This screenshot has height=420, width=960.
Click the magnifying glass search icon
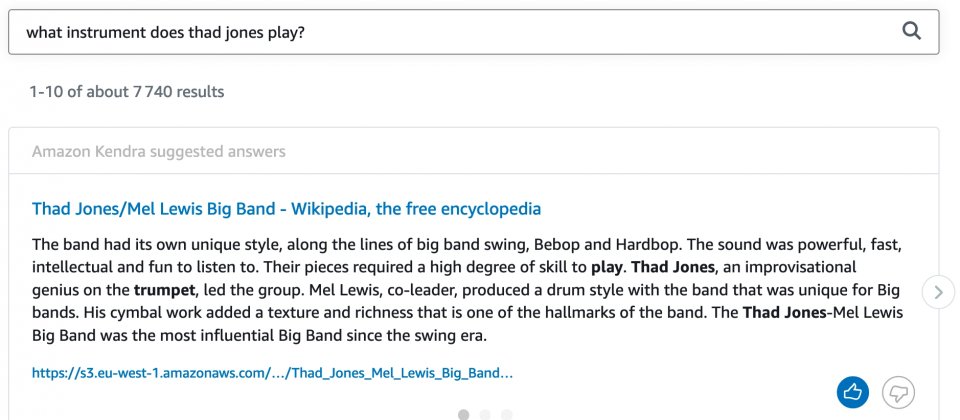[x=912, y=31]
